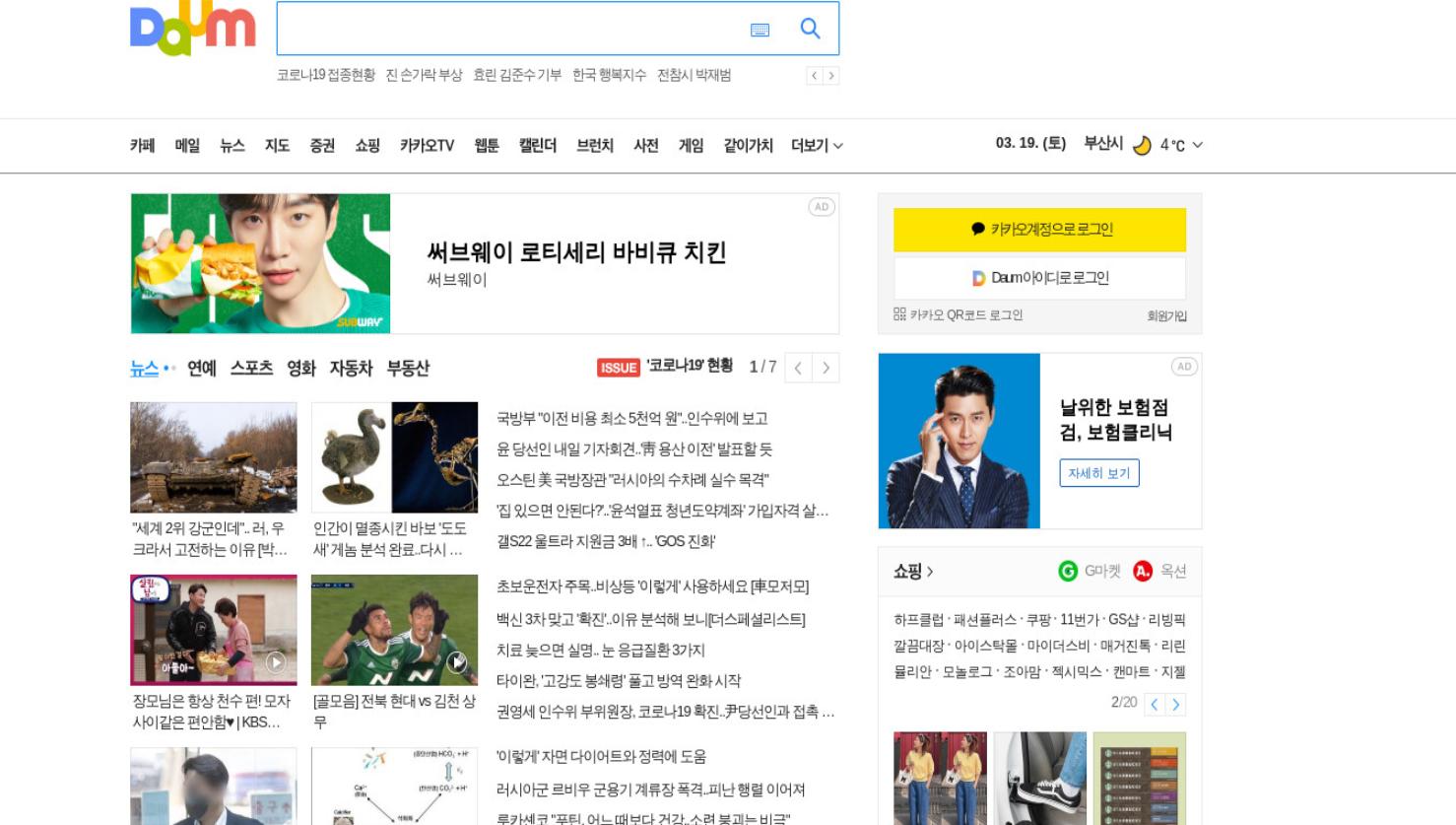This screenshot has height=825, width=1456.
Task: Show previous shopping page
Action: pyautogui.click(x=1155, y=704)
